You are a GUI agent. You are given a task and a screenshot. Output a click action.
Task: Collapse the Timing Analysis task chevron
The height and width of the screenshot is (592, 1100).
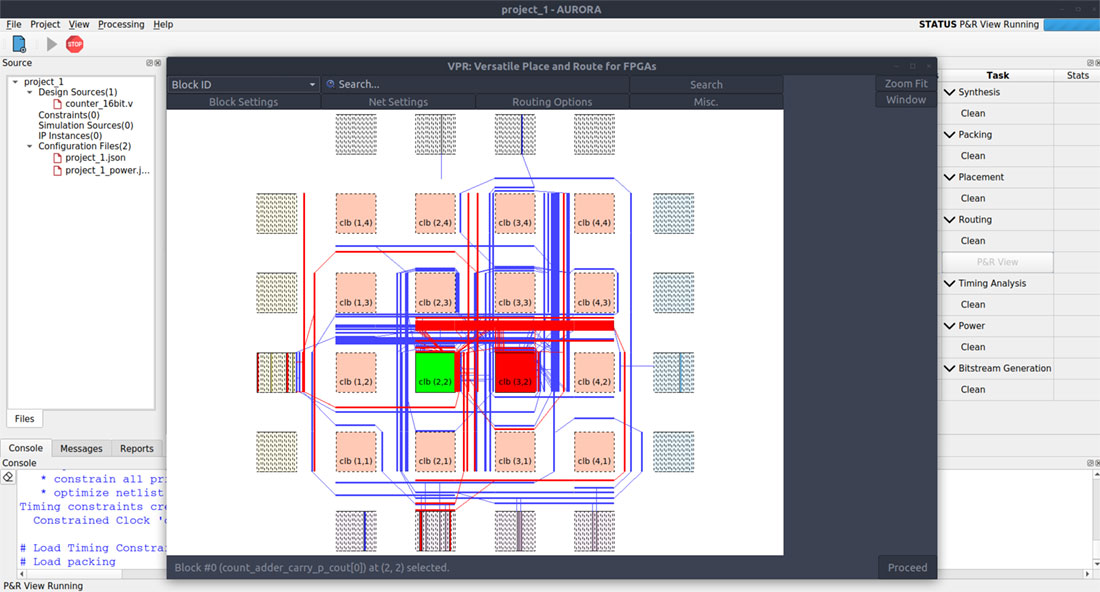click(x=950, y=283)
